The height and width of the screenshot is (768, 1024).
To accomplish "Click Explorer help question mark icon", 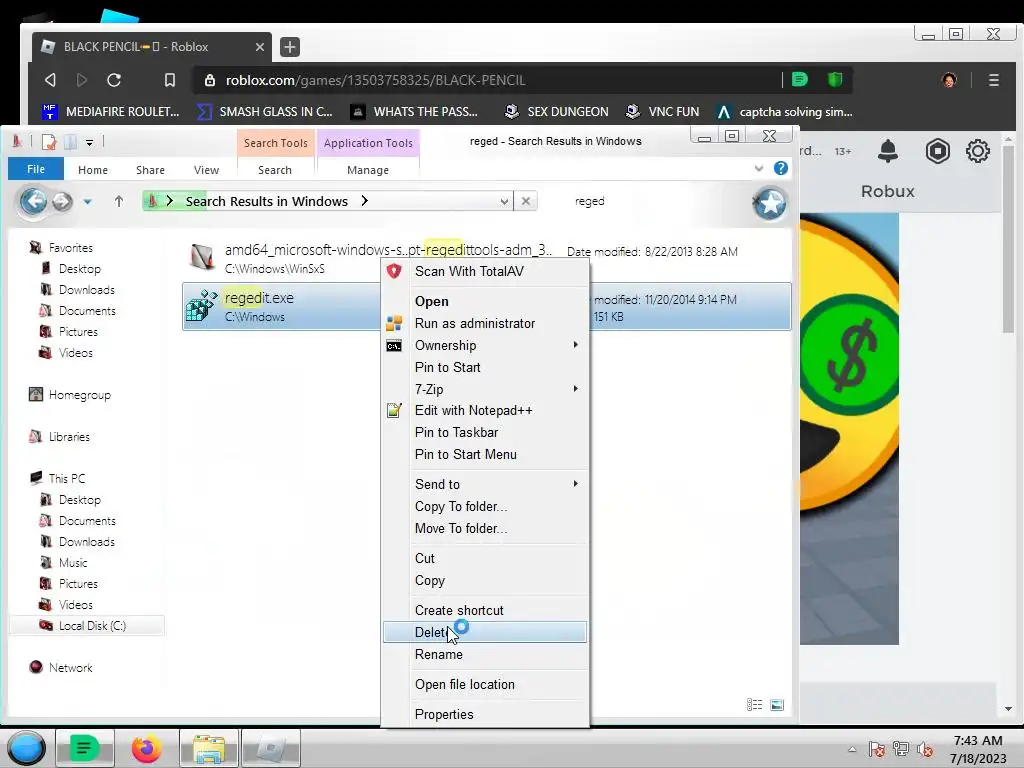I will click(780, 168).
